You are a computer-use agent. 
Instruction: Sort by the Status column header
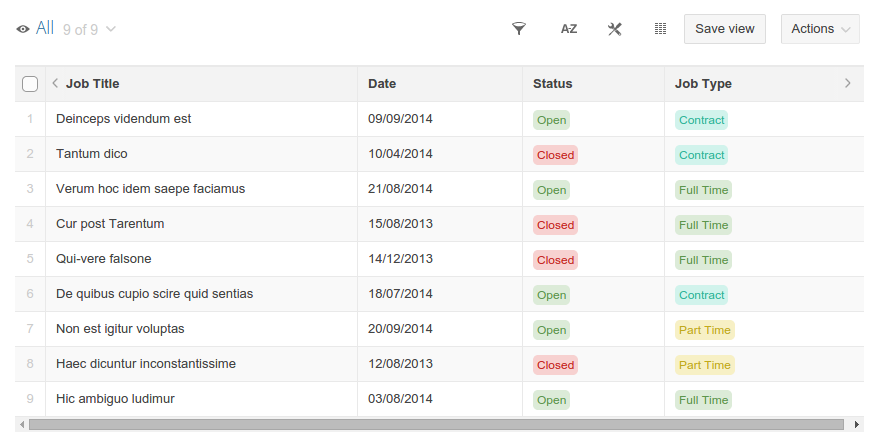coord(552,84)
